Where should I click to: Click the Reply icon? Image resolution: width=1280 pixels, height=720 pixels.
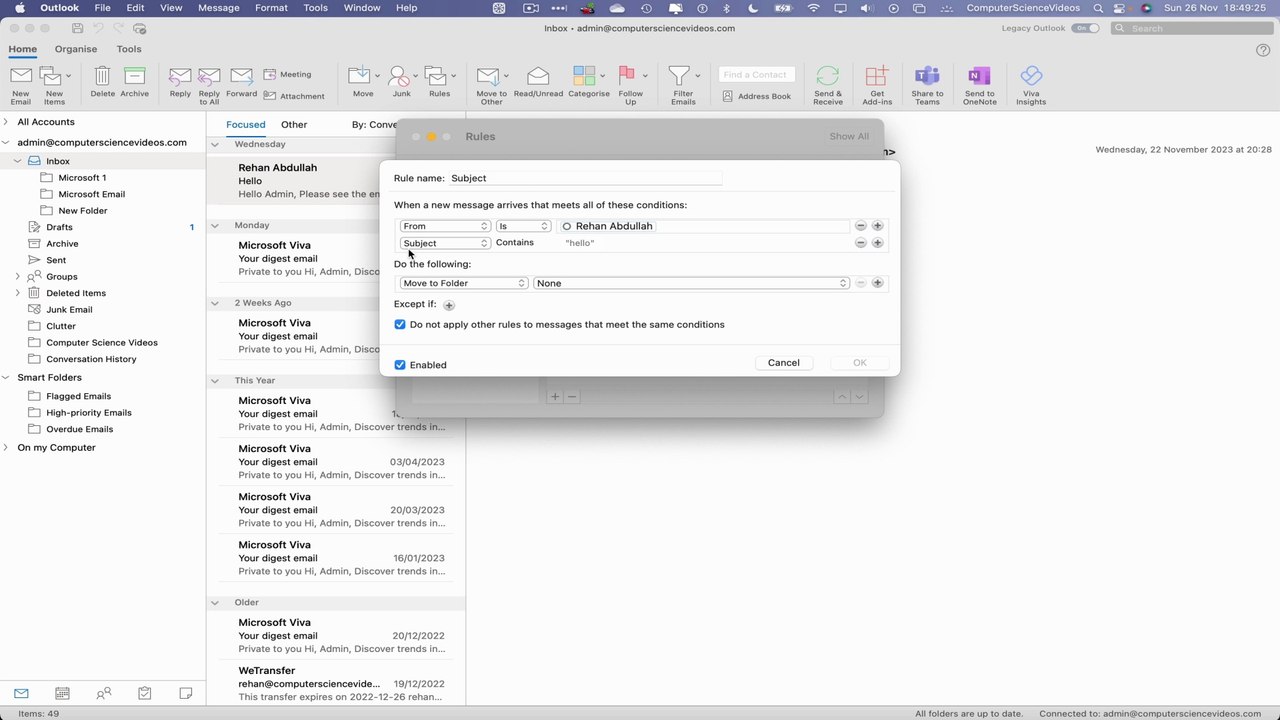click(x=180, y=77)
